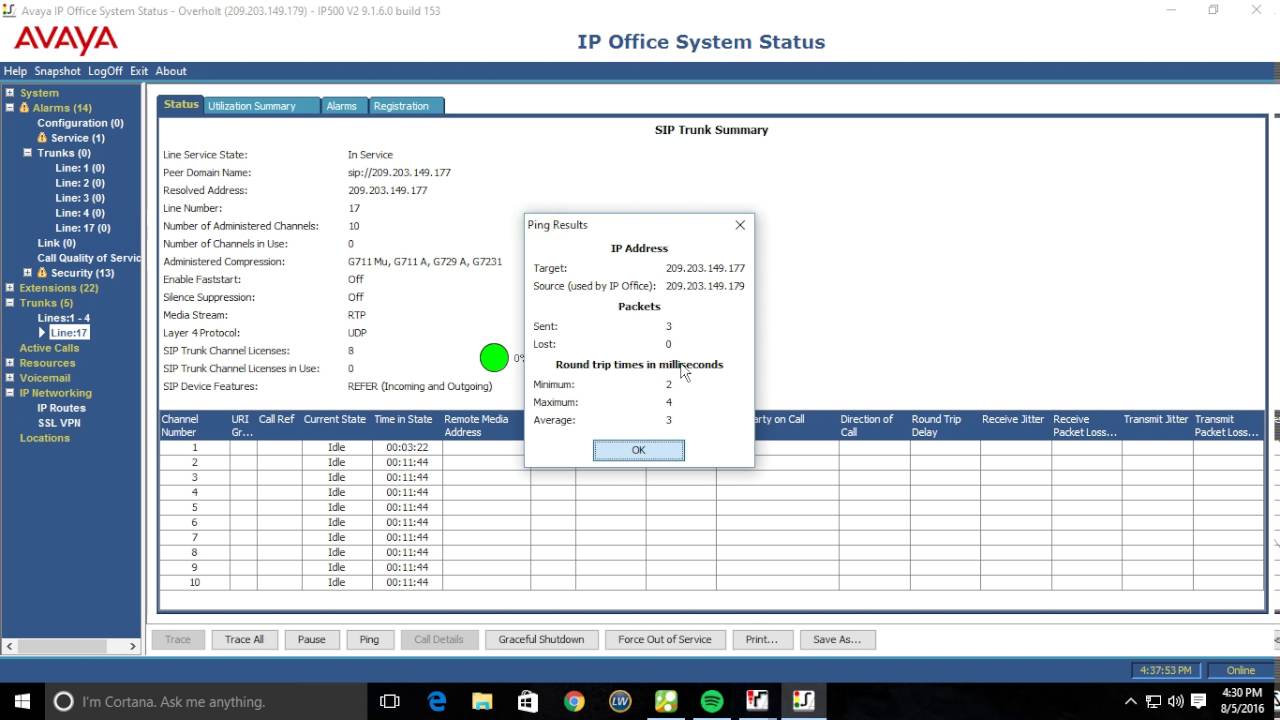Select Line:17 under Trunks
The width and height of the screenshot is (1280, 720).
pos(69,333)
